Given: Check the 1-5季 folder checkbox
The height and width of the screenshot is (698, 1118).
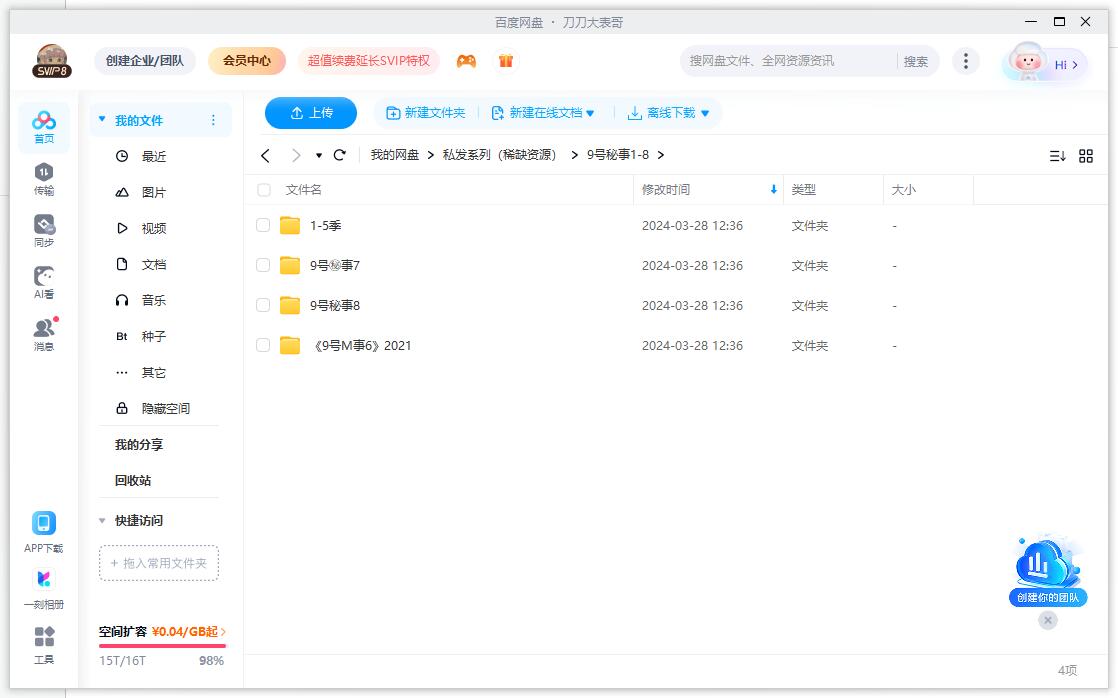Looking at the screenshot, I should [263, 225].
